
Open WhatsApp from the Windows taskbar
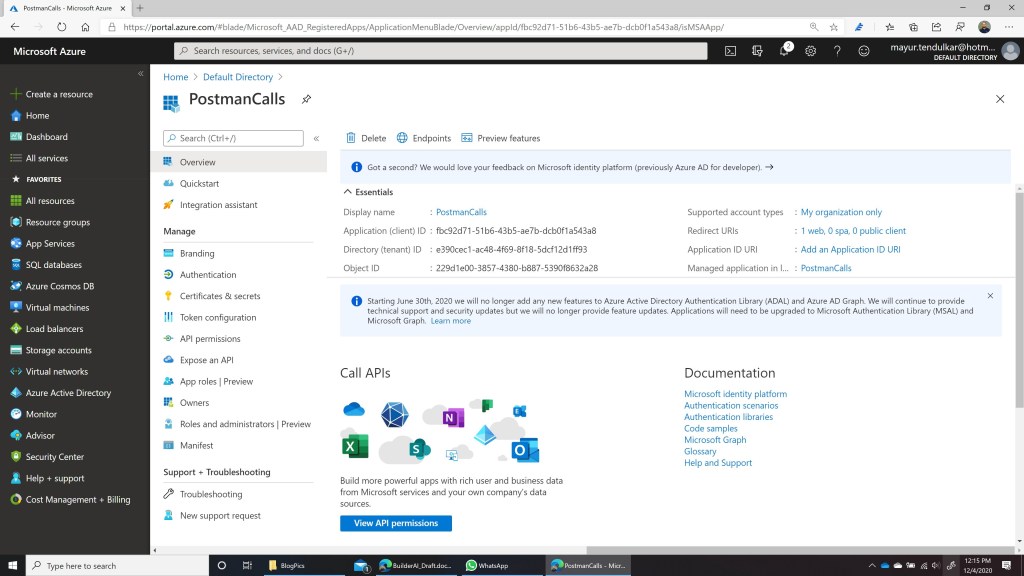(x=487, y=566)
